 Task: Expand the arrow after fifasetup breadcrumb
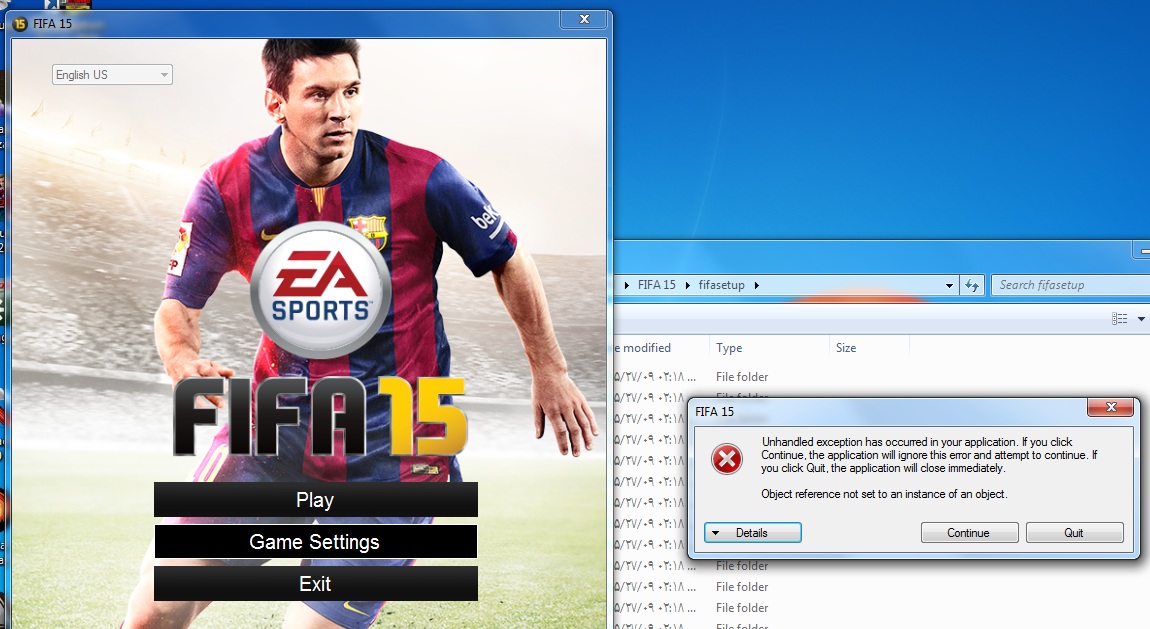(x=756, y=285)
